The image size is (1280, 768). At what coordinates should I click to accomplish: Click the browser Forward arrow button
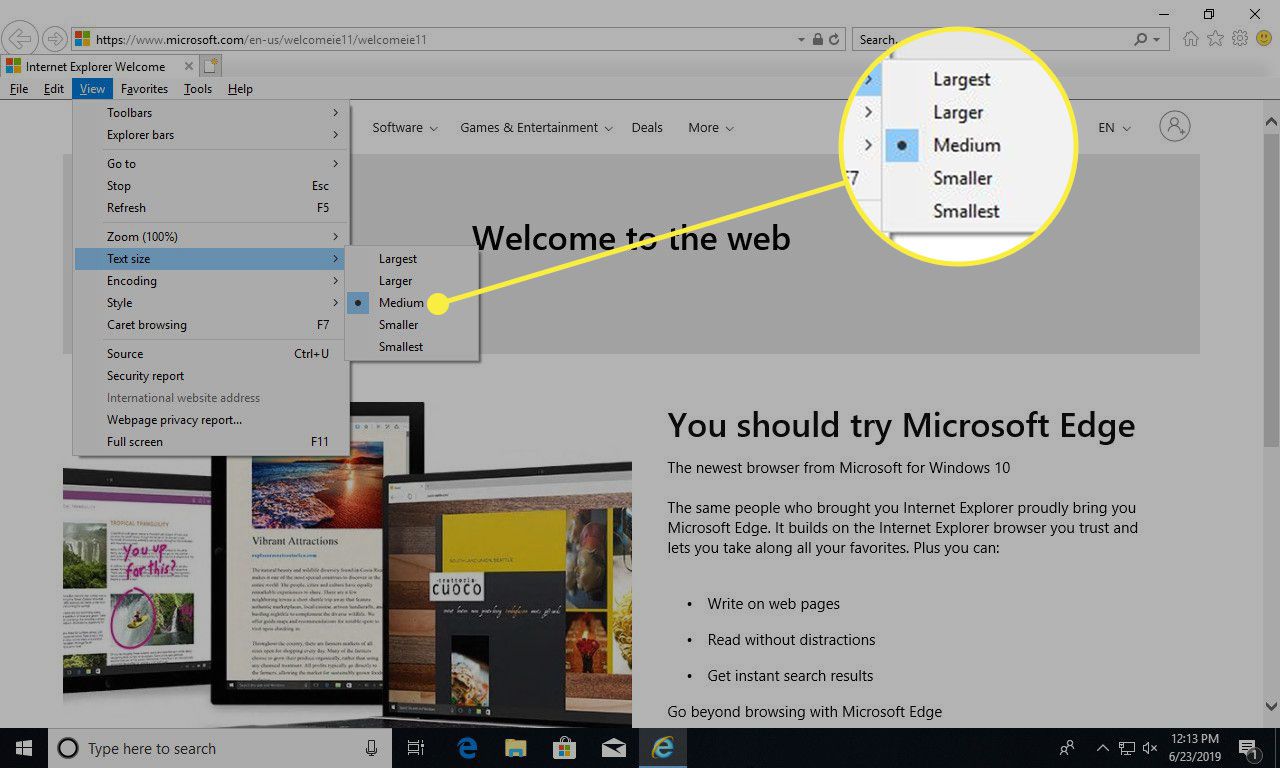click(x=53, y=40)
